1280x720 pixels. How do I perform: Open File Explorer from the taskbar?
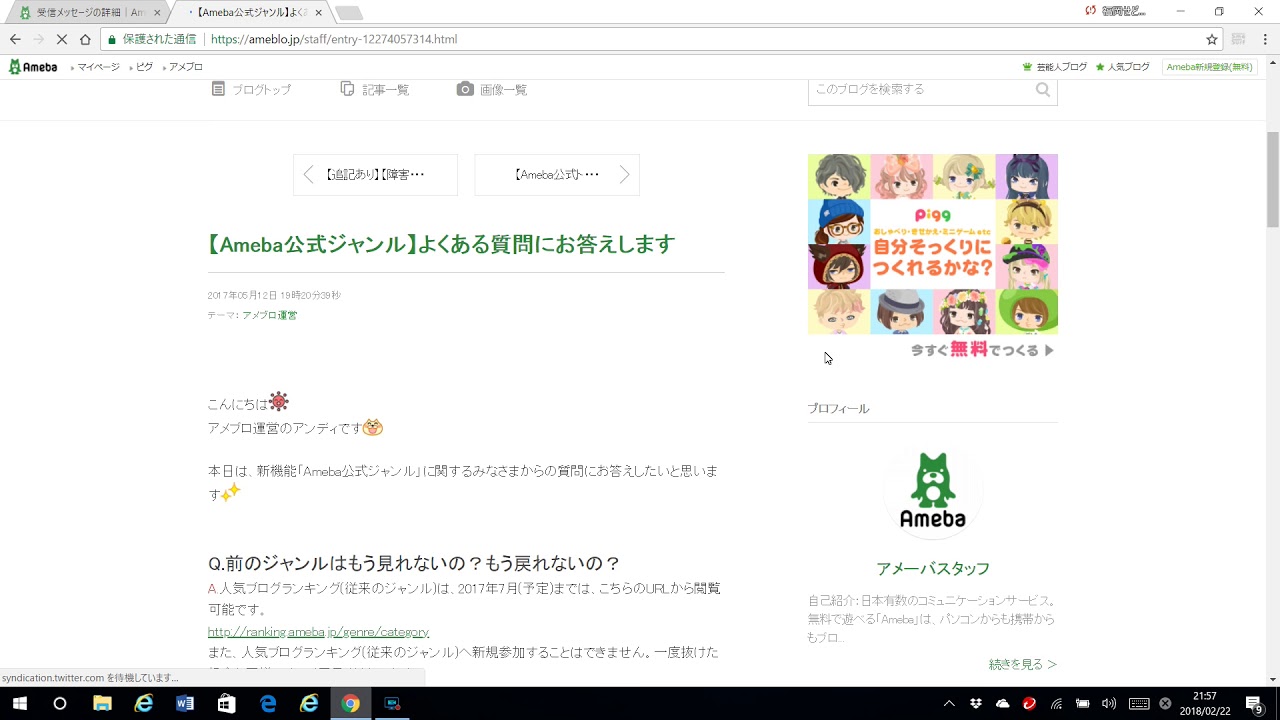pos(102,703)
